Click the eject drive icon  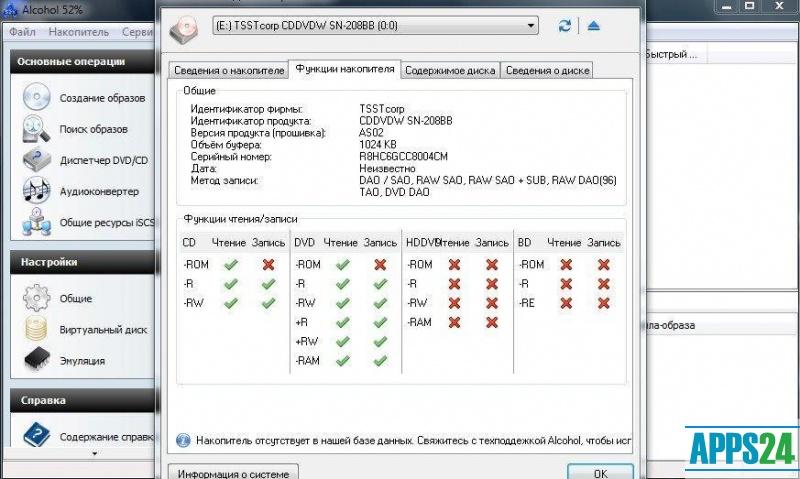593,26
